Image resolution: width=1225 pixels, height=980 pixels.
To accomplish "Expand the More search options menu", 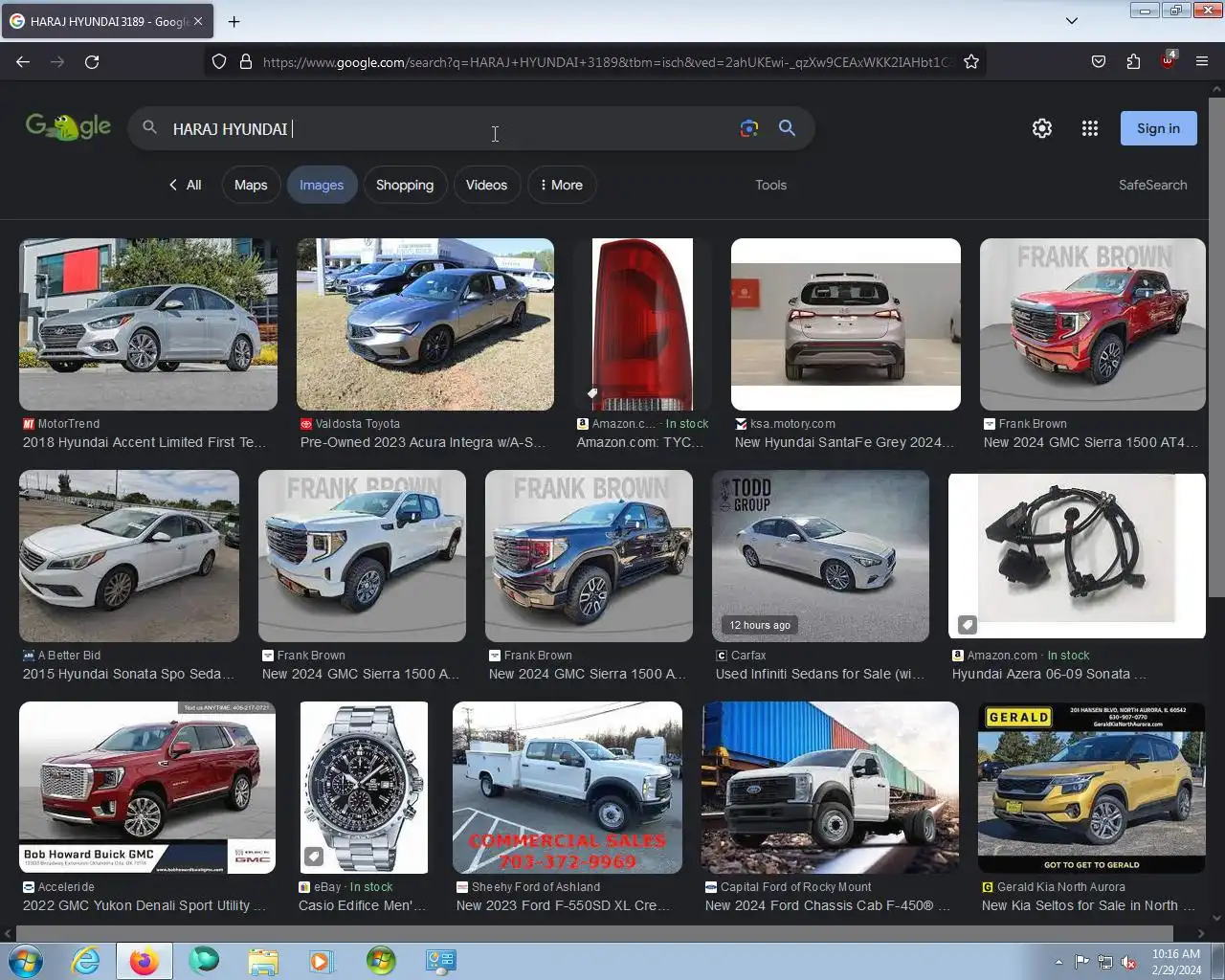I will coord(562,185).
